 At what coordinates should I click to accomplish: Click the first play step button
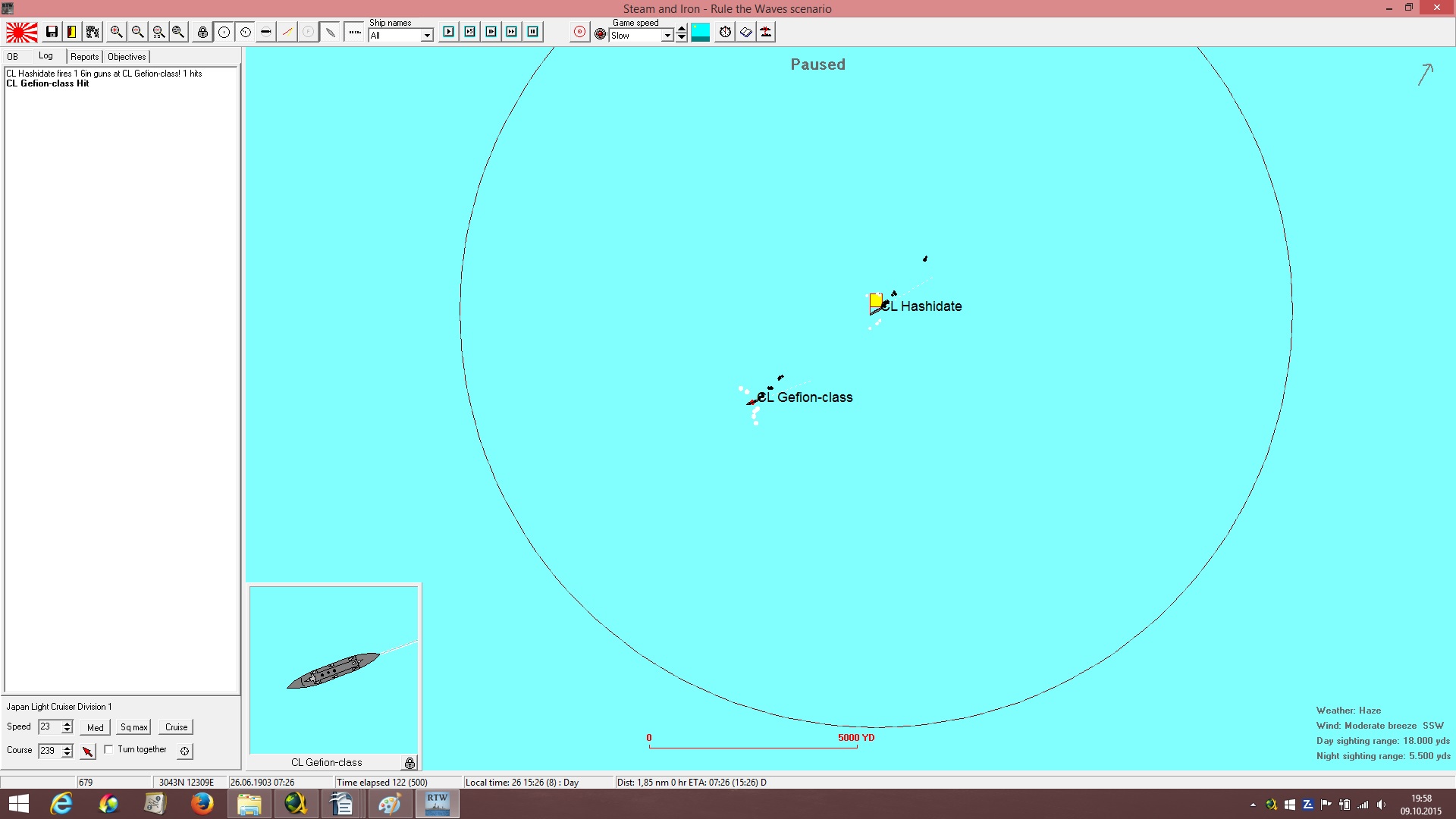449,32
